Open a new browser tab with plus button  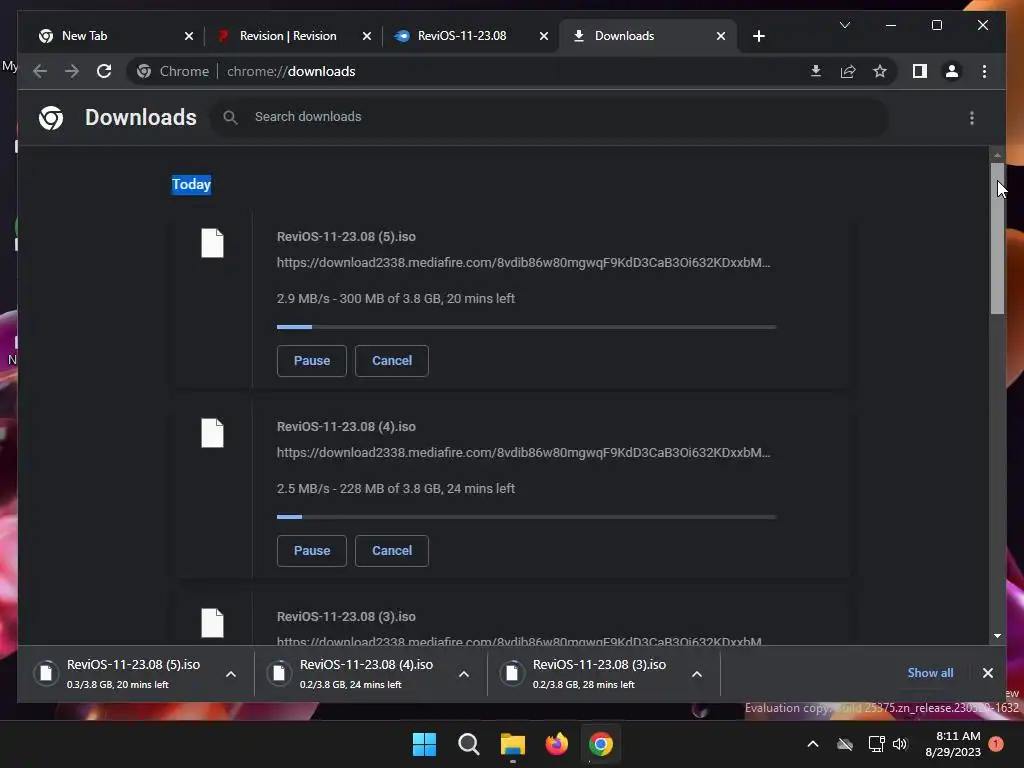[758, 36]
